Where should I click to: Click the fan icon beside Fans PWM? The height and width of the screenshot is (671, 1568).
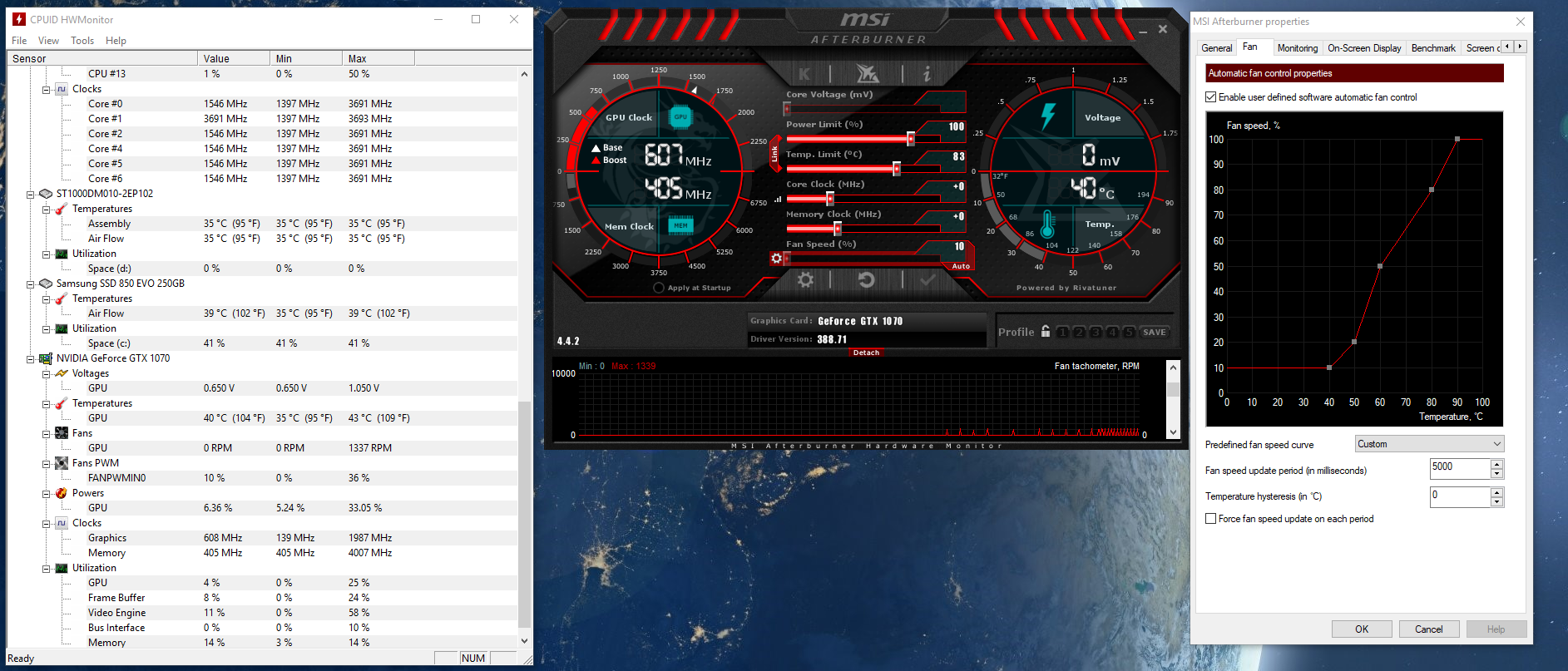(x=62, y=463)
